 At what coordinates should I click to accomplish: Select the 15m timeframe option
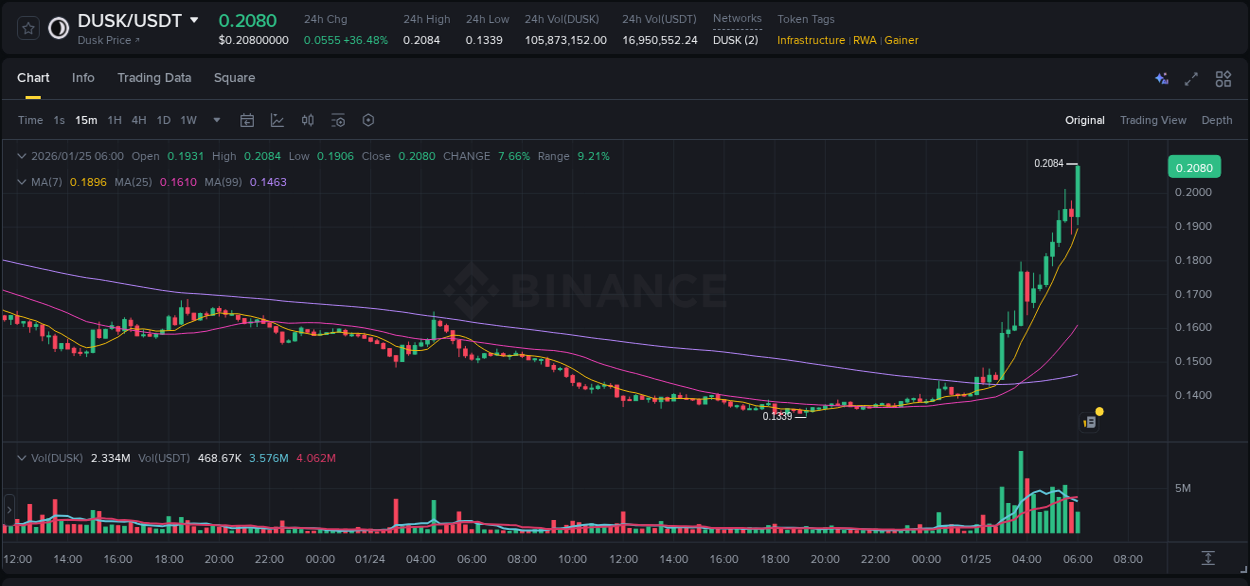pyautogui.click(x=86, y=120)
